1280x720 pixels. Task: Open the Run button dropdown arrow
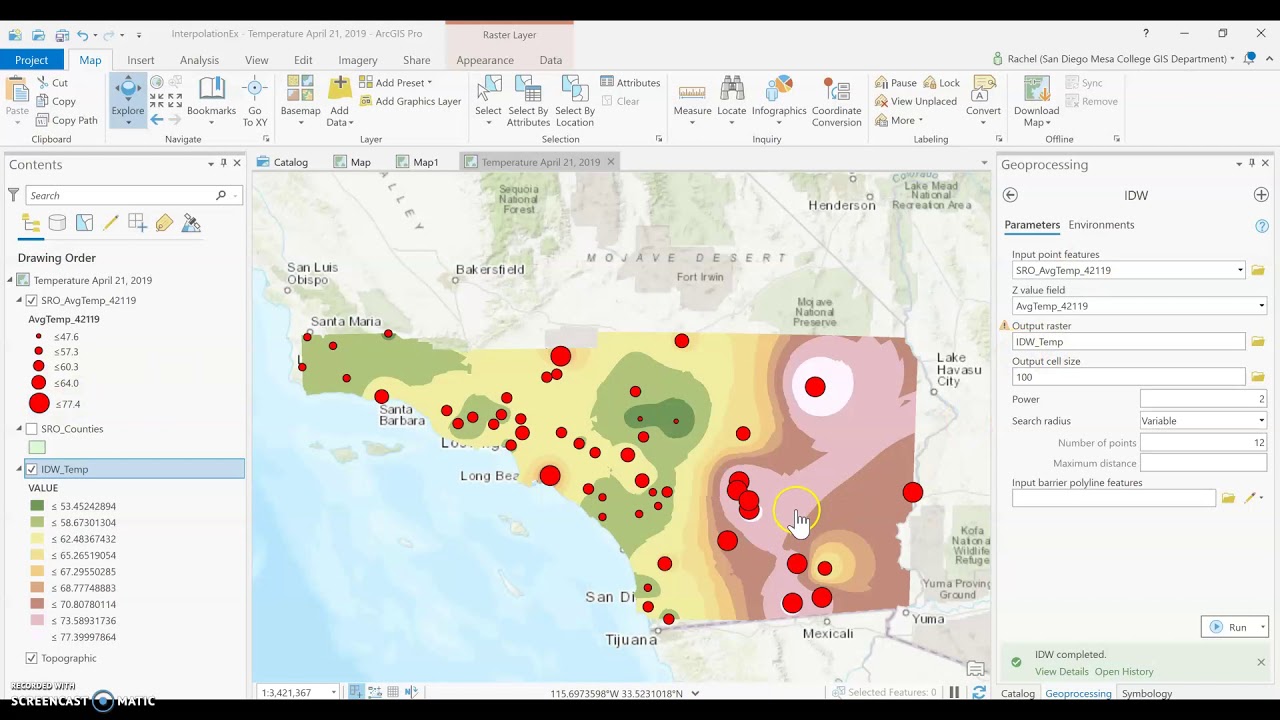coord(1263,627)
